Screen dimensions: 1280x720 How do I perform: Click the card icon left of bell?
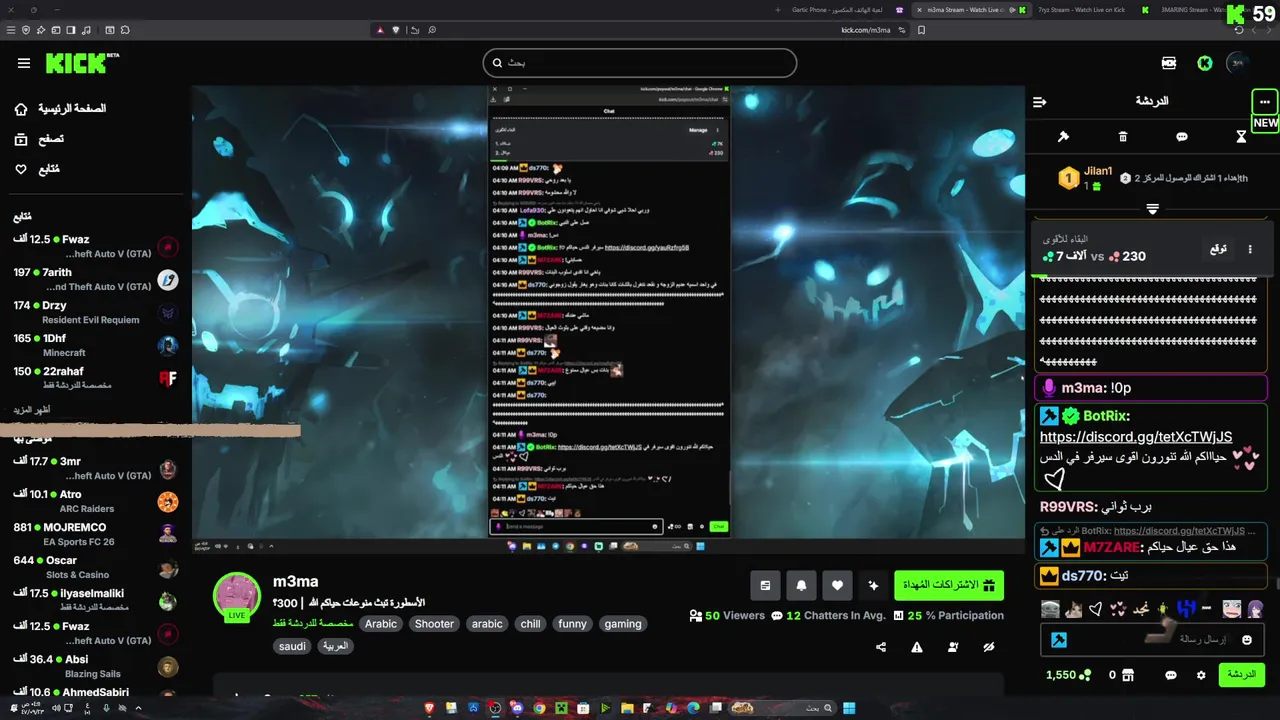click(x=765, y=585)
